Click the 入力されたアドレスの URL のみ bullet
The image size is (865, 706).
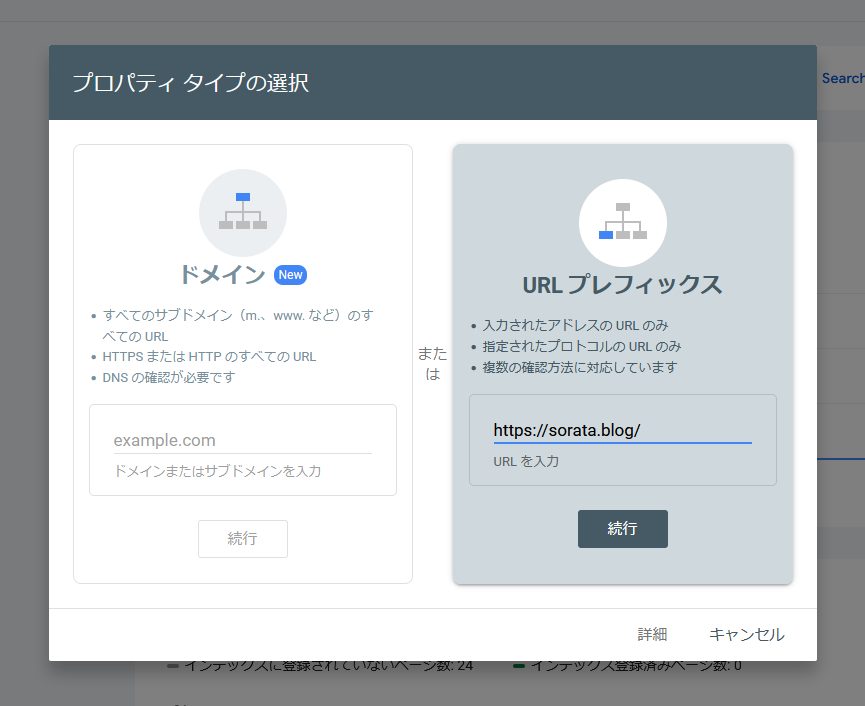click(575, 325)
